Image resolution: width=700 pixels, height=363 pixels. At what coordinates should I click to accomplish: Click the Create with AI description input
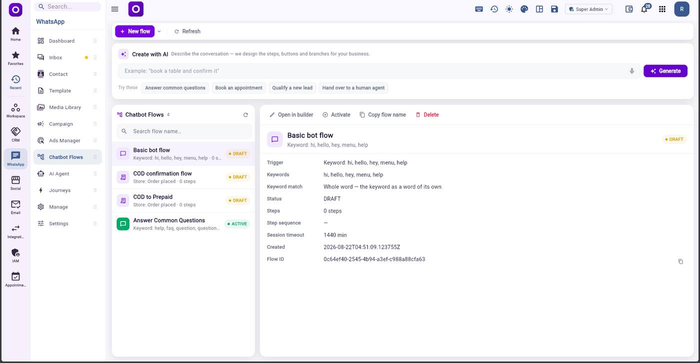[375, 71]
